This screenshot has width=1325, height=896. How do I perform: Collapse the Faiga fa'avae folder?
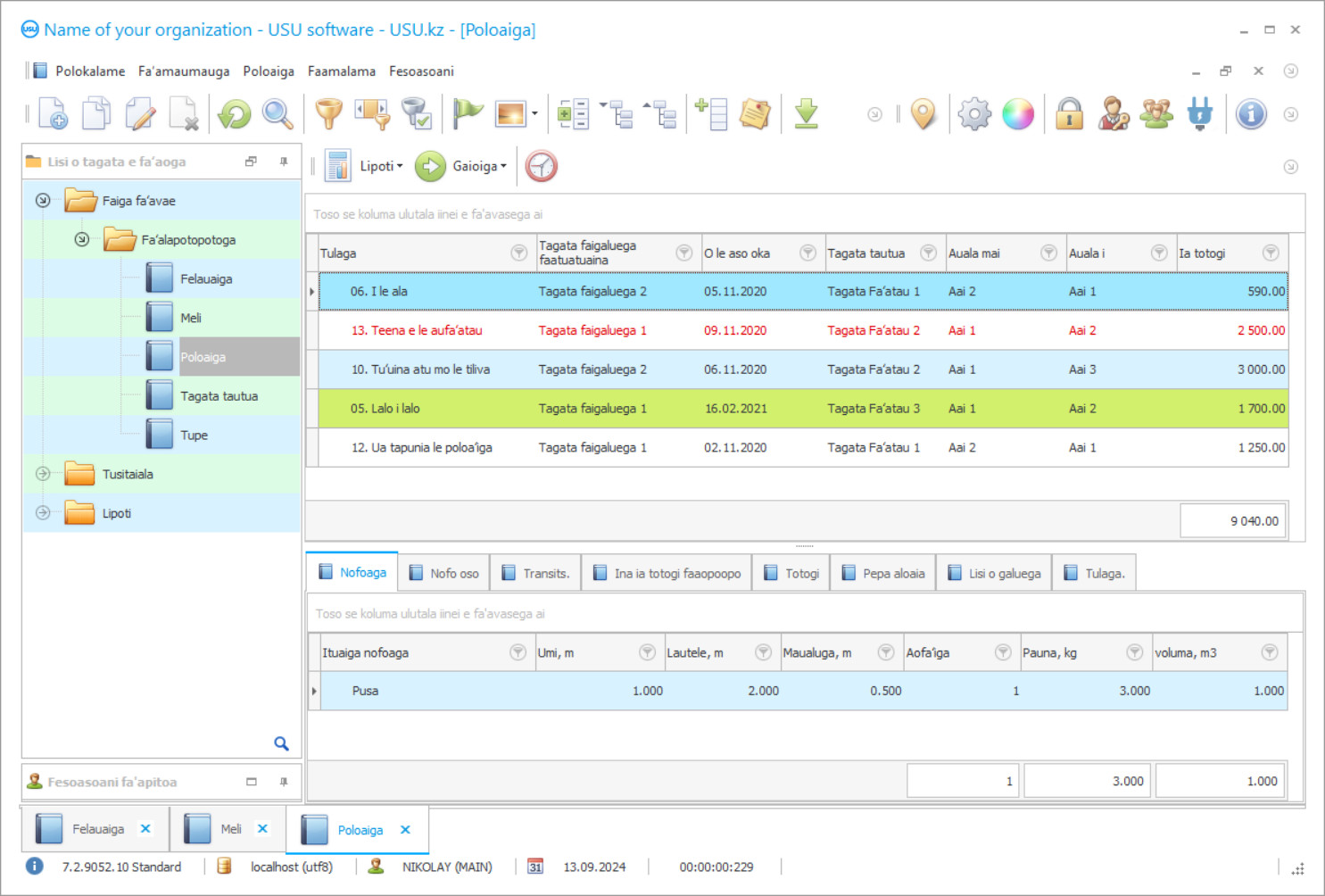coord(43,200)
